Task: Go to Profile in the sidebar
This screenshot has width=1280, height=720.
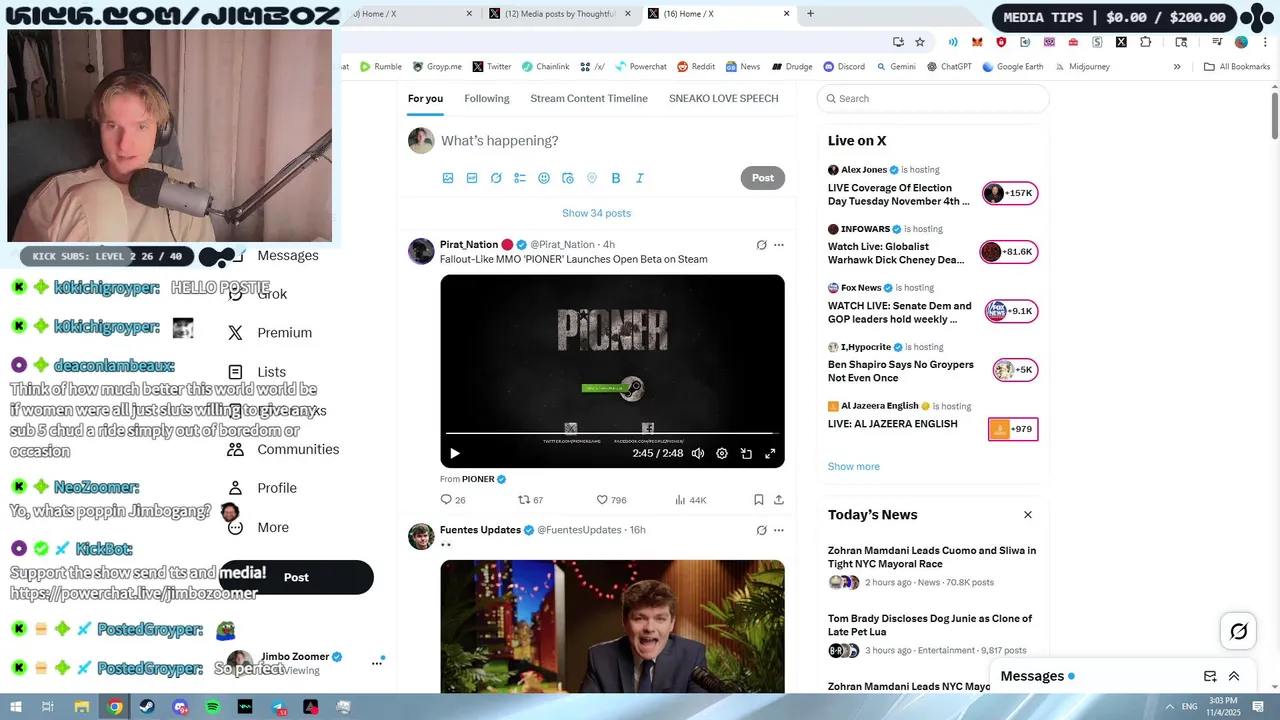Action: click(x=262, y=488)
